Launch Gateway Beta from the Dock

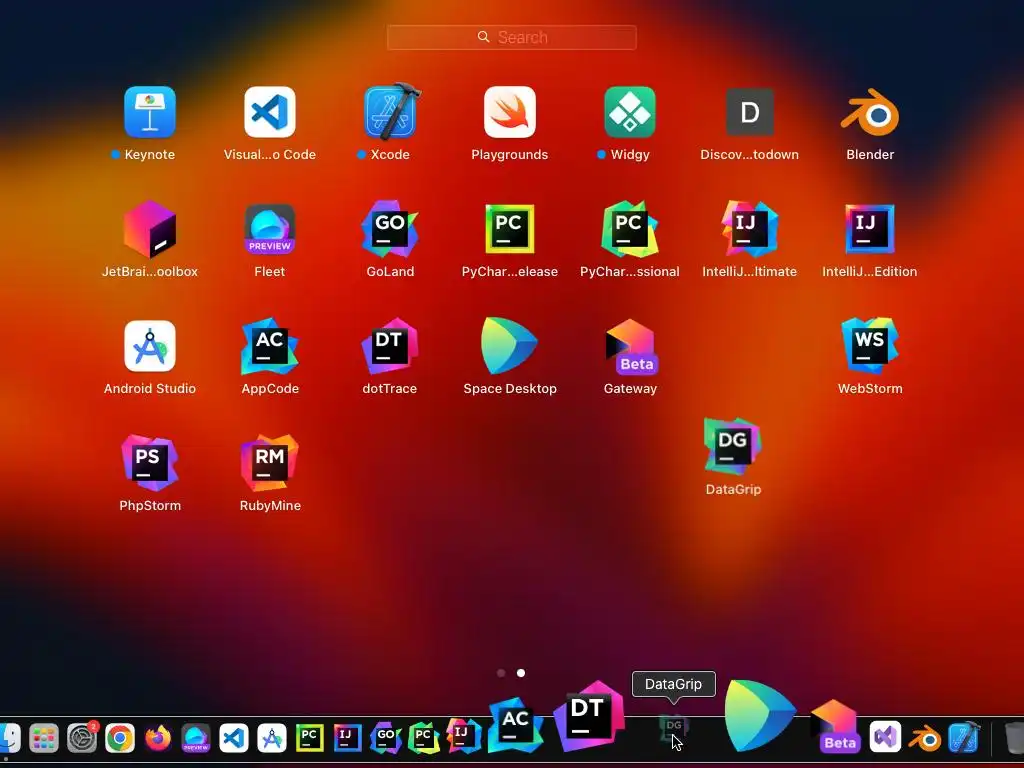pyautogui.click(x=835, y=726)
